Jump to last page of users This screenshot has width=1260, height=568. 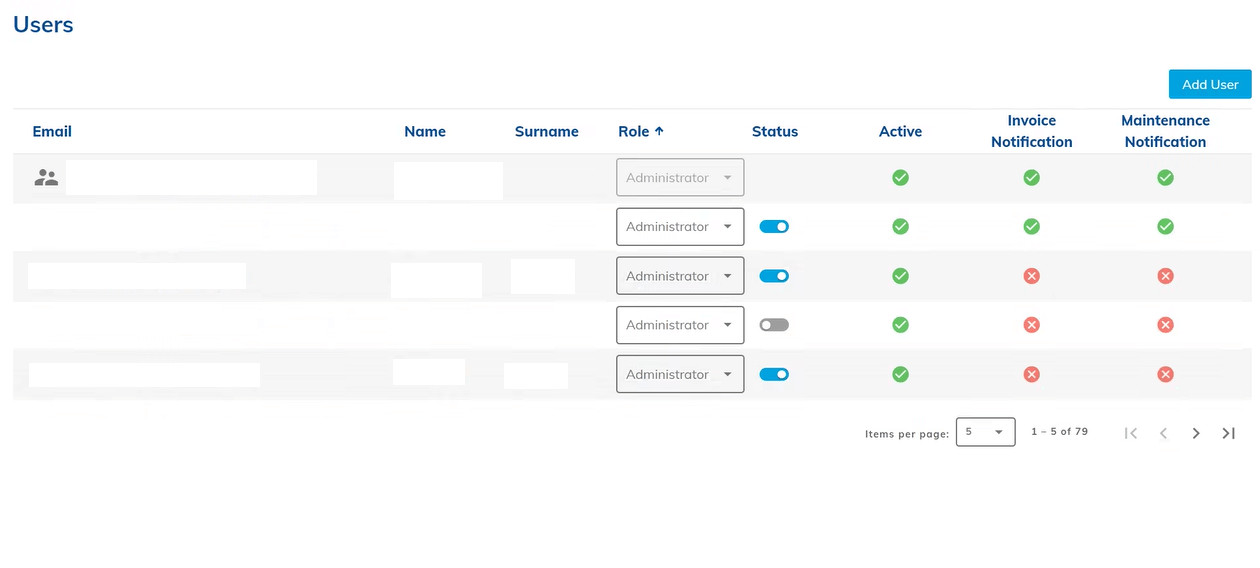coord(1229,433)
